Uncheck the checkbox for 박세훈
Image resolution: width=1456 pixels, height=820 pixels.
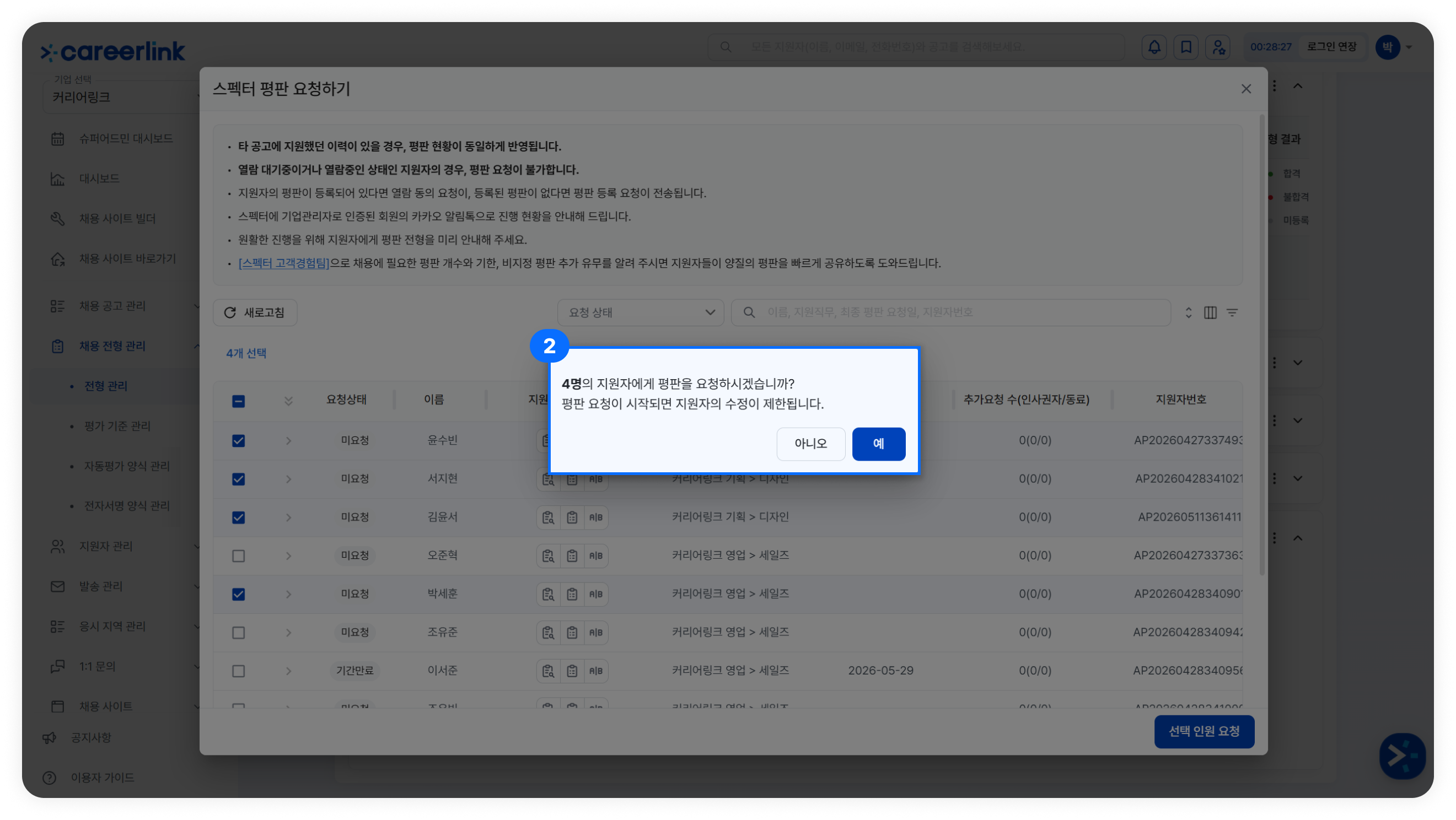[x=239, y=595]
